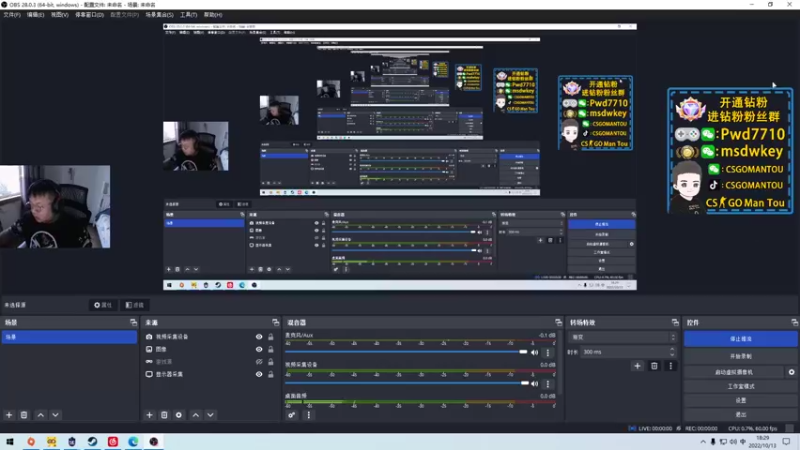Open the 渐变 transition type dropdown
The width and height of the screenshot is (800, 450).
click(x=623, y=337)
